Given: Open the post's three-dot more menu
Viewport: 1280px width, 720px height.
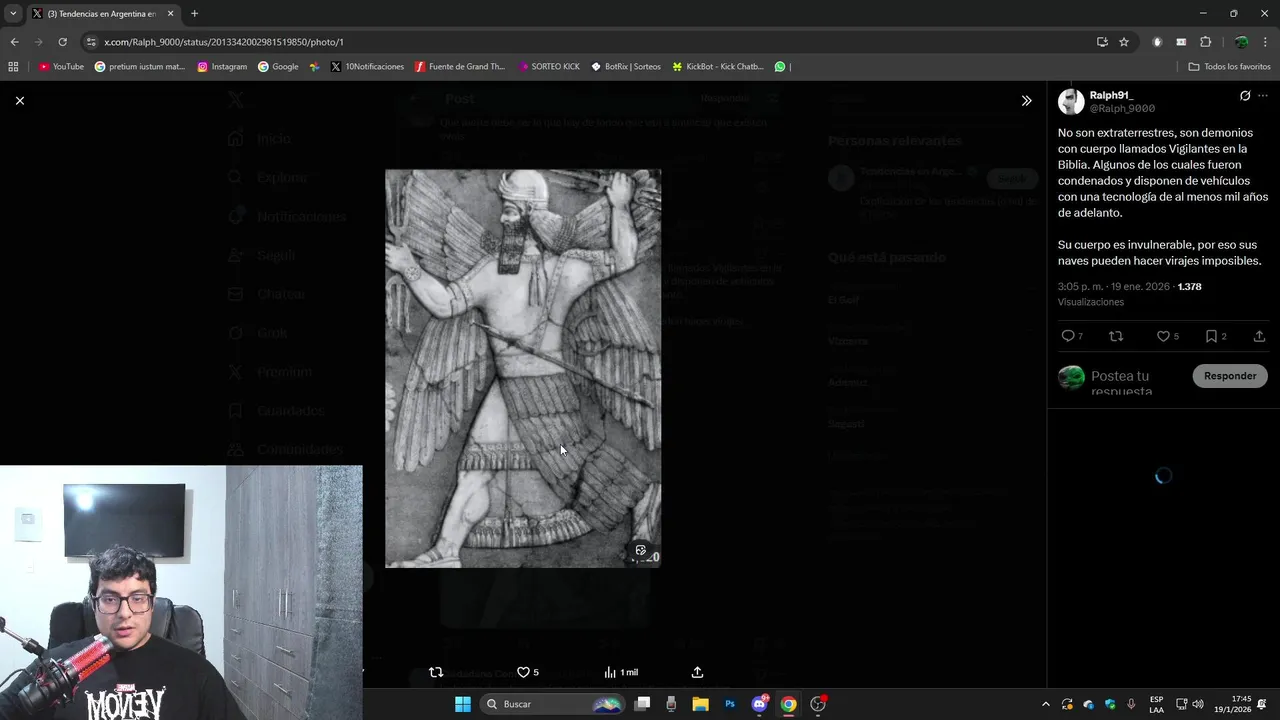Looking at the screenshot, I should pos(1263,96).
